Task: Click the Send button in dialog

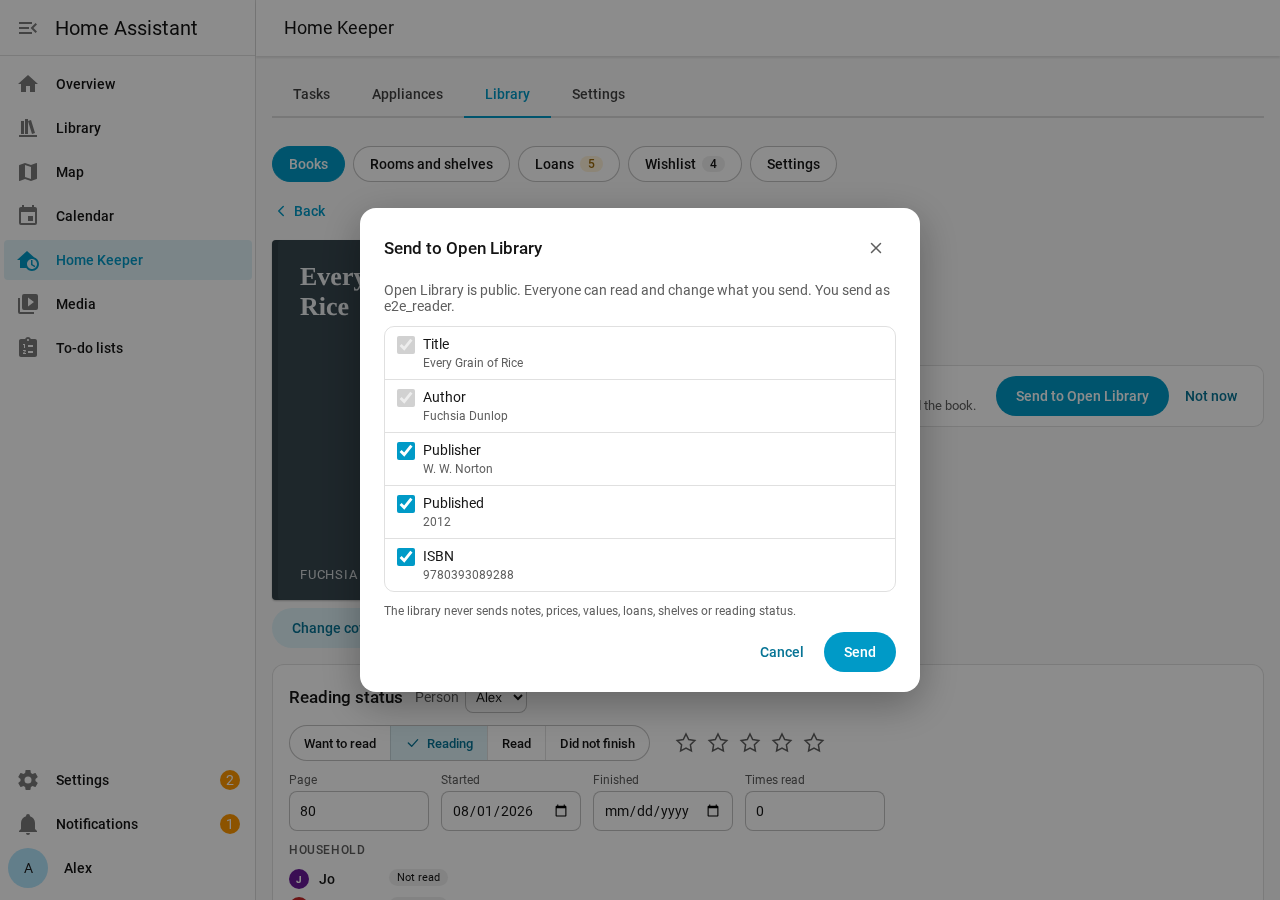Action: click(860, 652)
